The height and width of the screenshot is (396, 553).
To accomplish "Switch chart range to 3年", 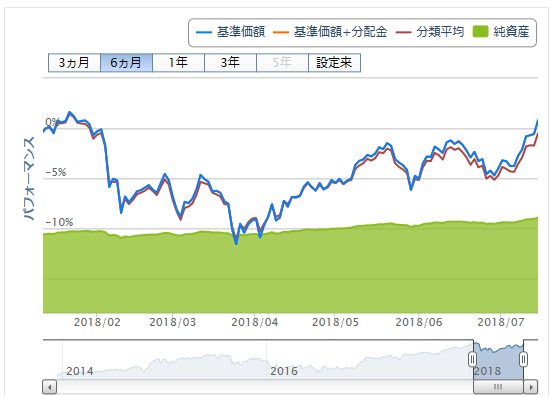I will (x=230, y=63).
